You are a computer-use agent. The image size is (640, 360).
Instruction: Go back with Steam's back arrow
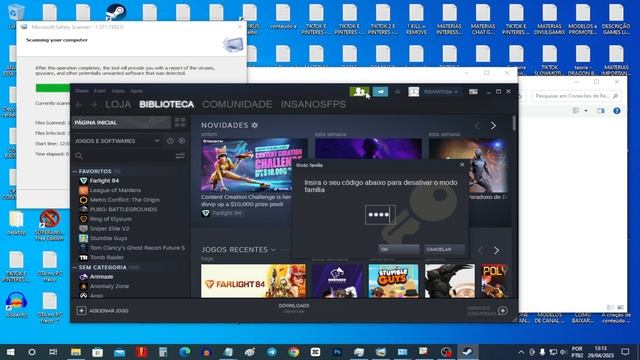[79, 105]
